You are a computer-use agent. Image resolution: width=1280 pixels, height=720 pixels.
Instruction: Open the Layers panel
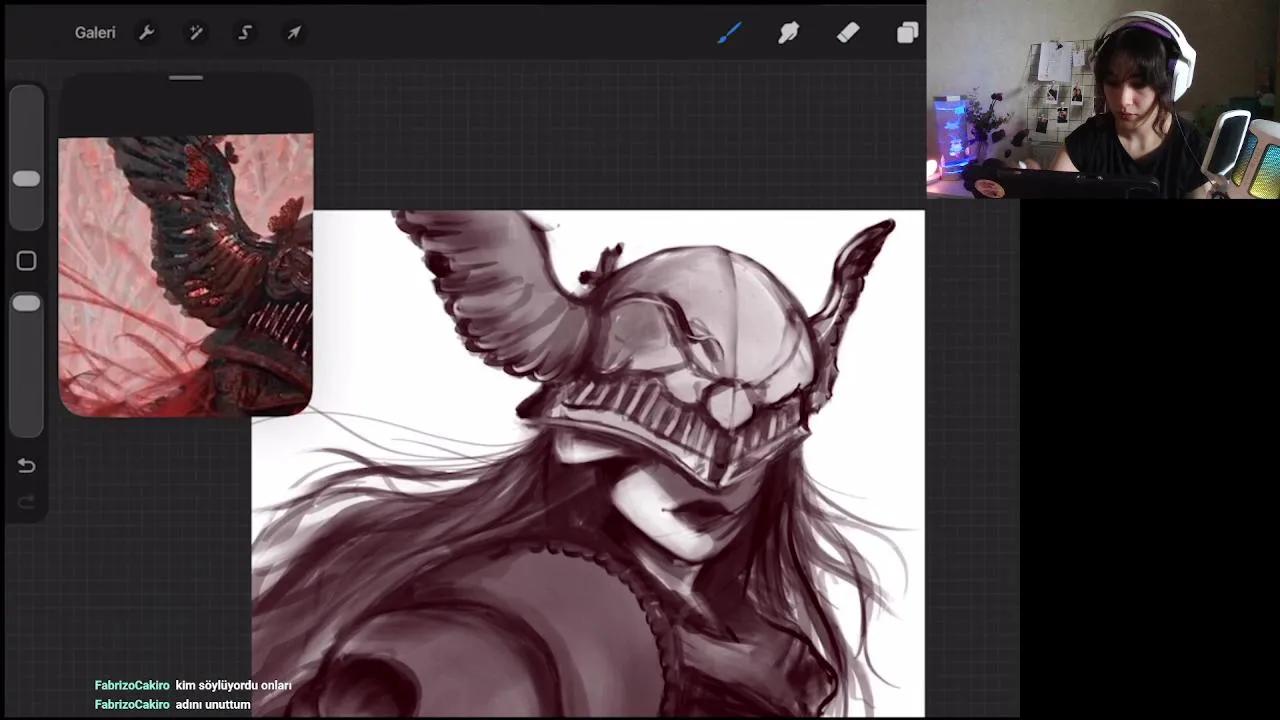tap(907, 33)
